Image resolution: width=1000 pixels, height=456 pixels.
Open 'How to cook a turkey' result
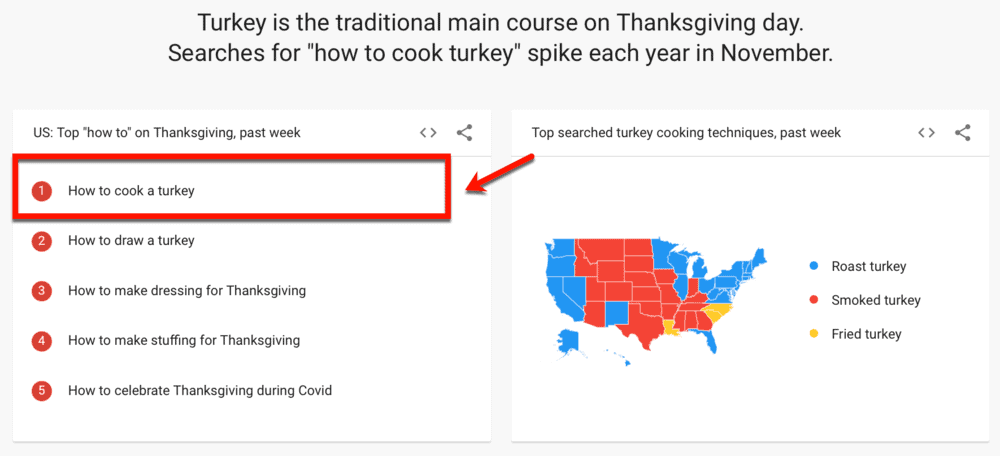coord(131,190)
